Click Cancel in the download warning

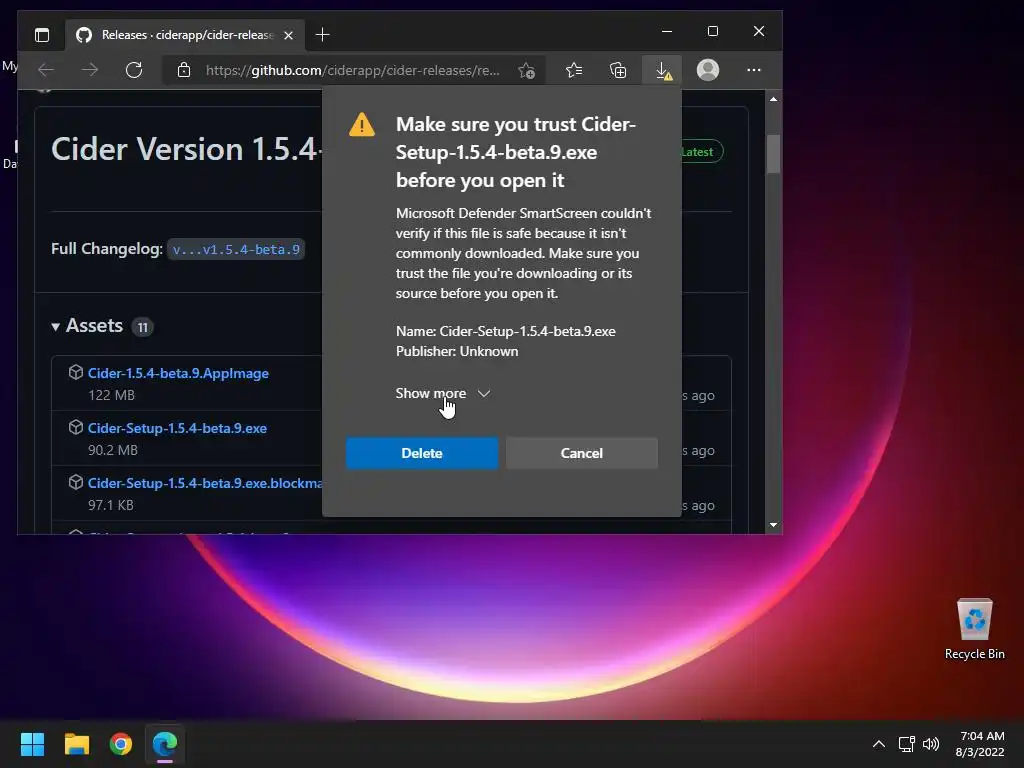[581, 453]
